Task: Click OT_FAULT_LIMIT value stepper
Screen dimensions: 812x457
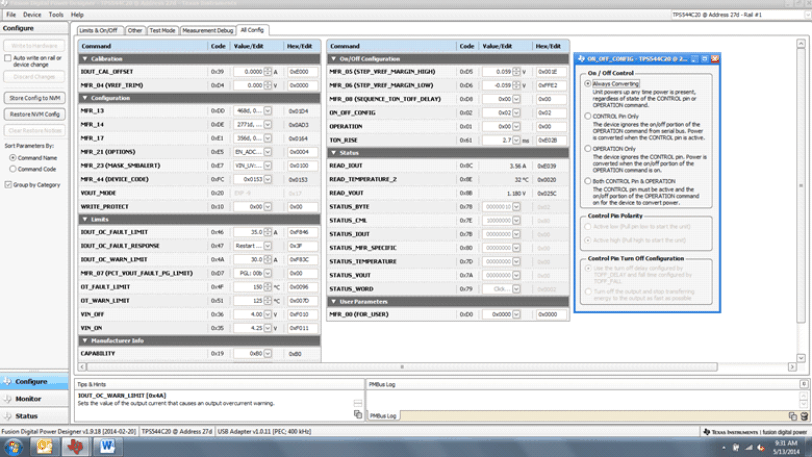Action: point(268,287)
